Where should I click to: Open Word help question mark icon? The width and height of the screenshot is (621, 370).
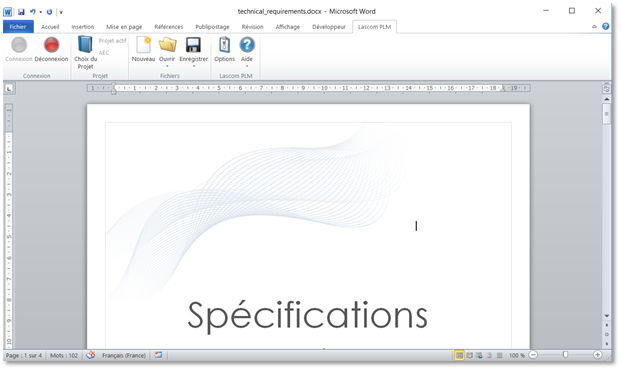point(606,26)
